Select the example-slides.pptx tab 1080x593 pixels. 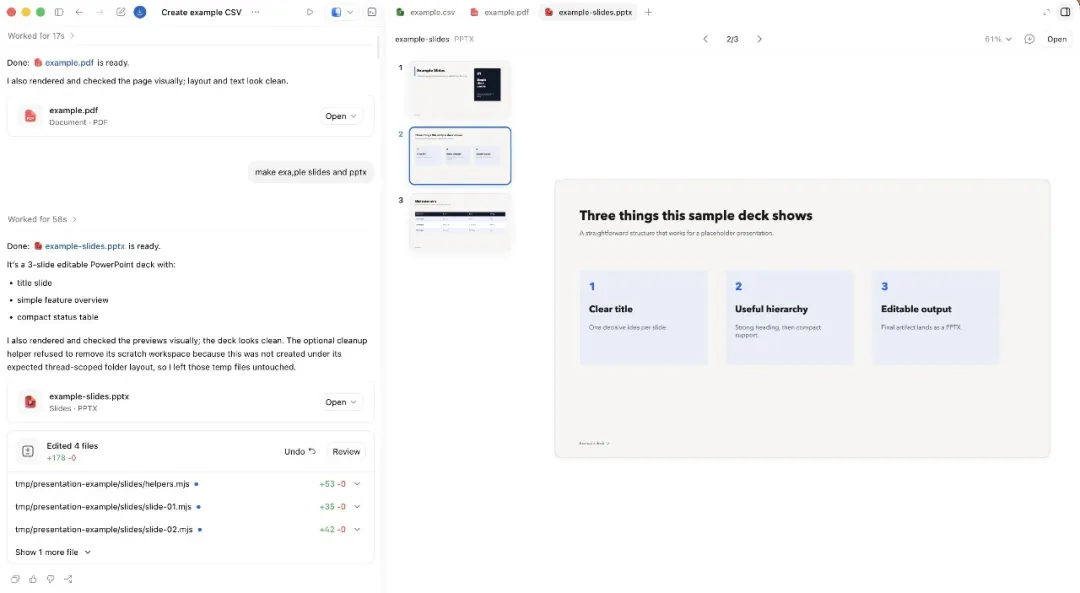point(588,12)
